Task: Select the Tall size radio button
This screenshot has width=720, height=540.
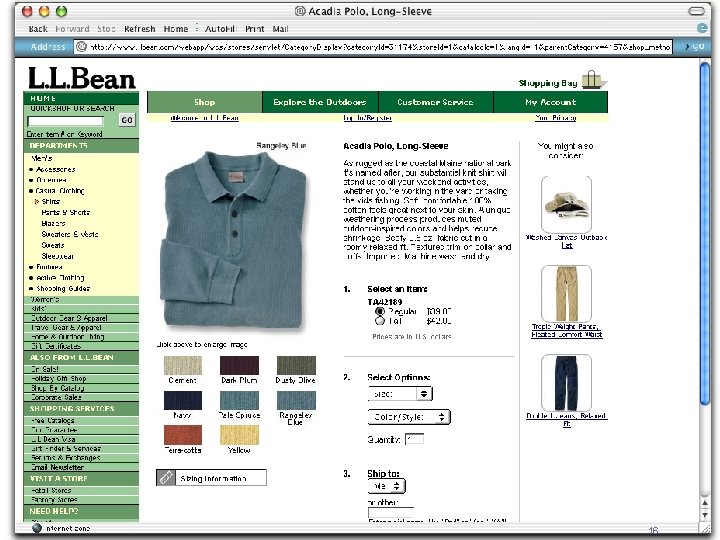Action: tap(380, 321)
